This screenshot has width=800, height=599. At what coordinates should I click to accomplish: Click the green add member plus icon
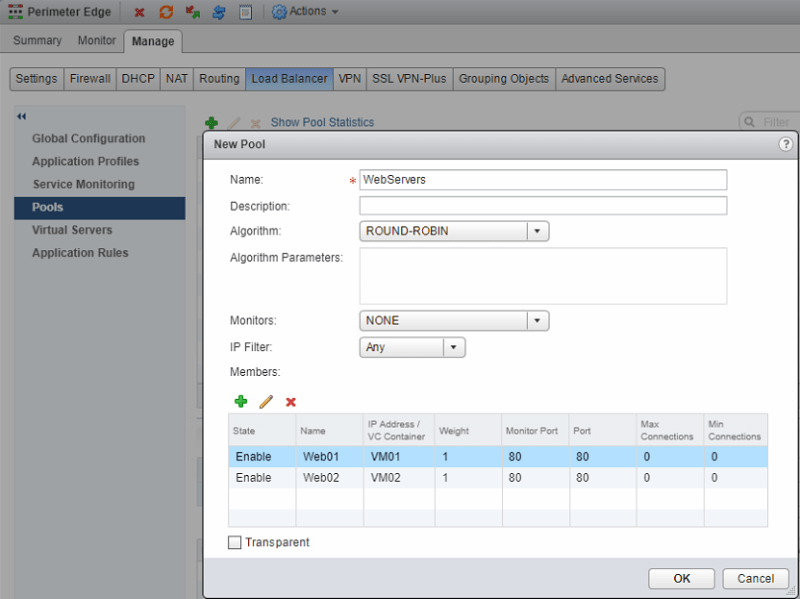[240, 401]
